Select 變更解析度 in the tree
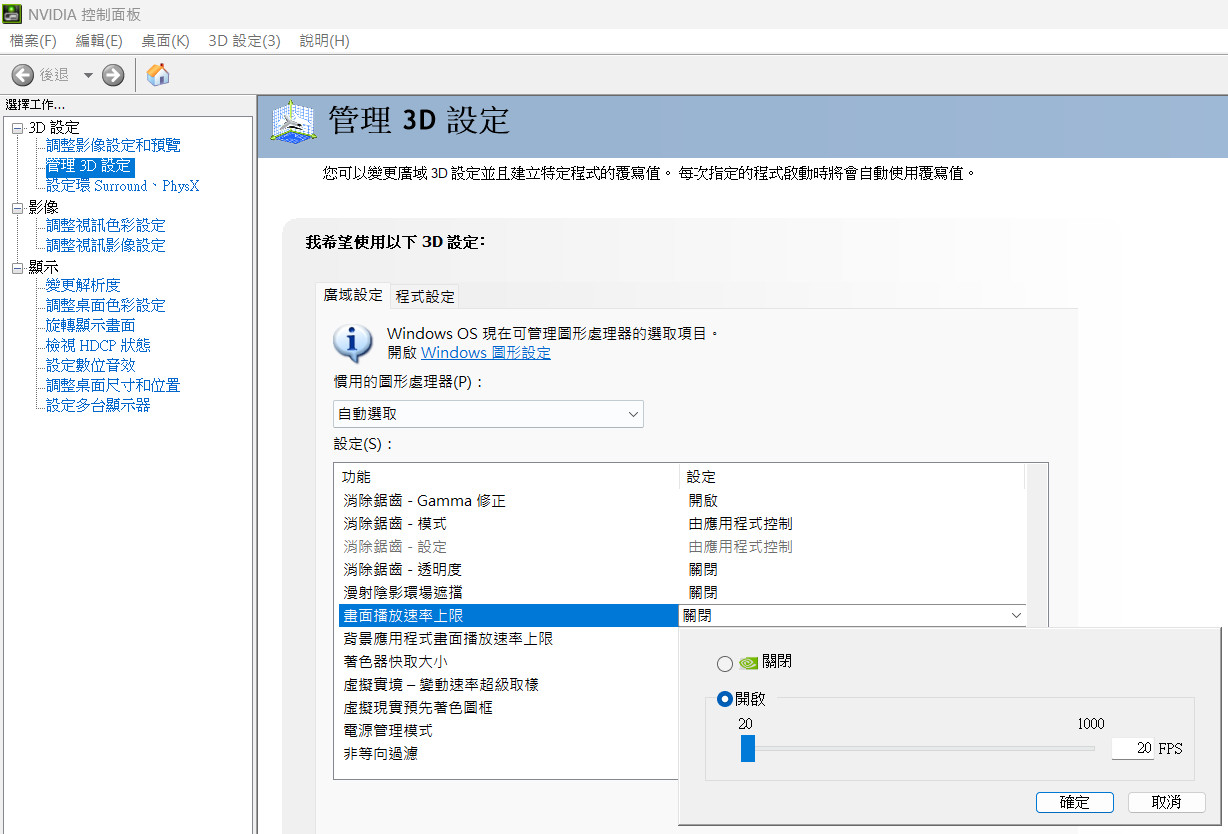This screenshot has width=1228, height=834. coord(83,285)
